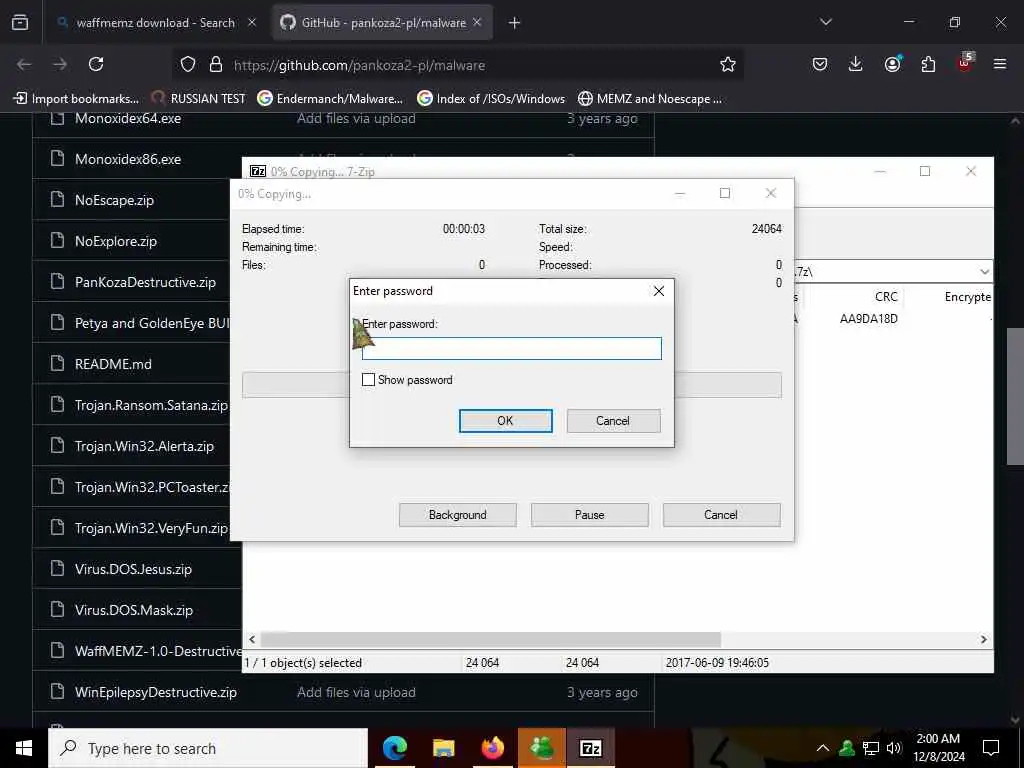Switch to 7-Zip taskbar icon
Viewport: 1024px width, 768px height.
point(590,748)
